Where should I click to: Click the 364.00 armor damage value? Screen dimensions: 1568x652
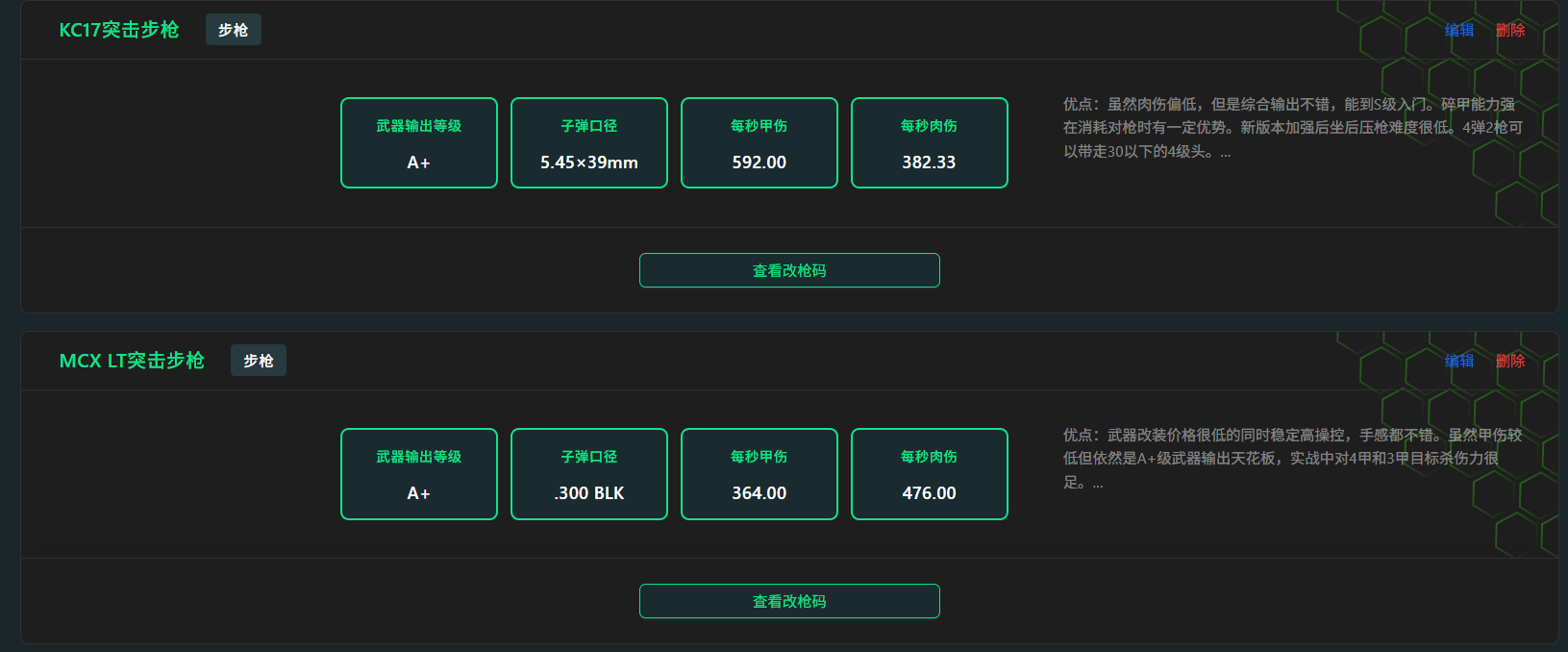click(x=759, y=493)
